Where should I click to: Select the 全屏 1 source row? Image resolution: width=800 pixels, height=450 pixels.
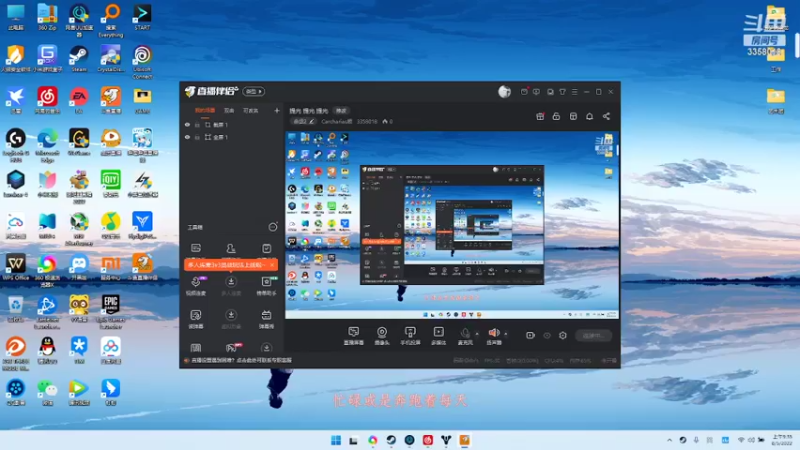tap(232, 137)
